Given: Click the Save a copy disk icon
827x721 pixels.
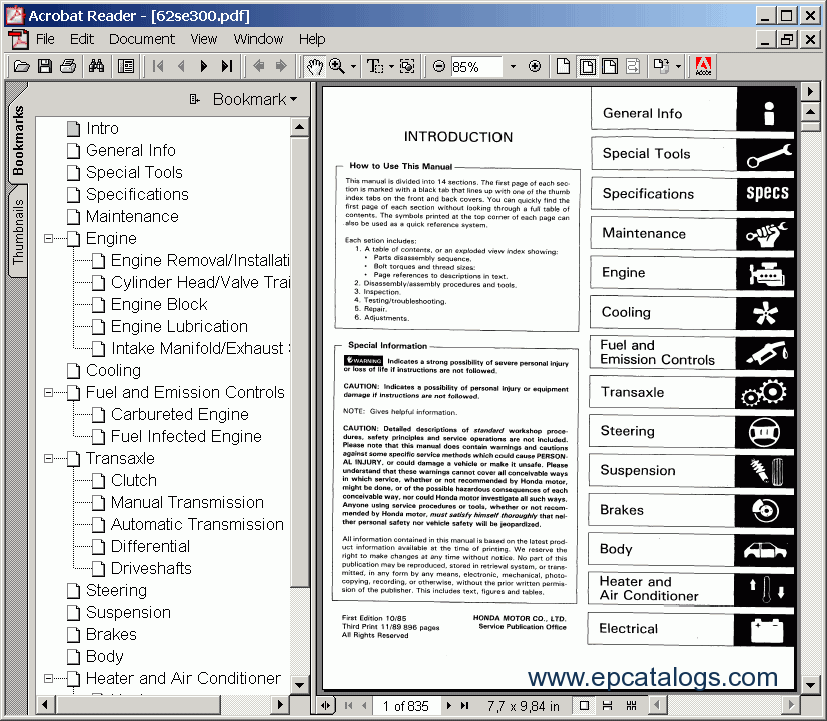Looking at the screenshot, I should pyautogui.click(x=44, y=66).
